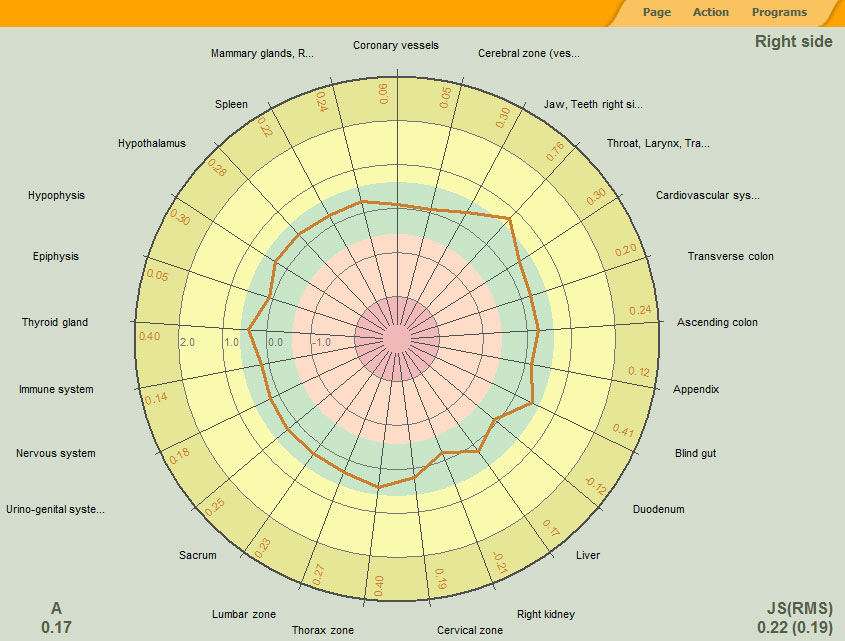845x641 pixels.
Task: Click the 'Immune system' label
Action: click(x=56, y=389)
